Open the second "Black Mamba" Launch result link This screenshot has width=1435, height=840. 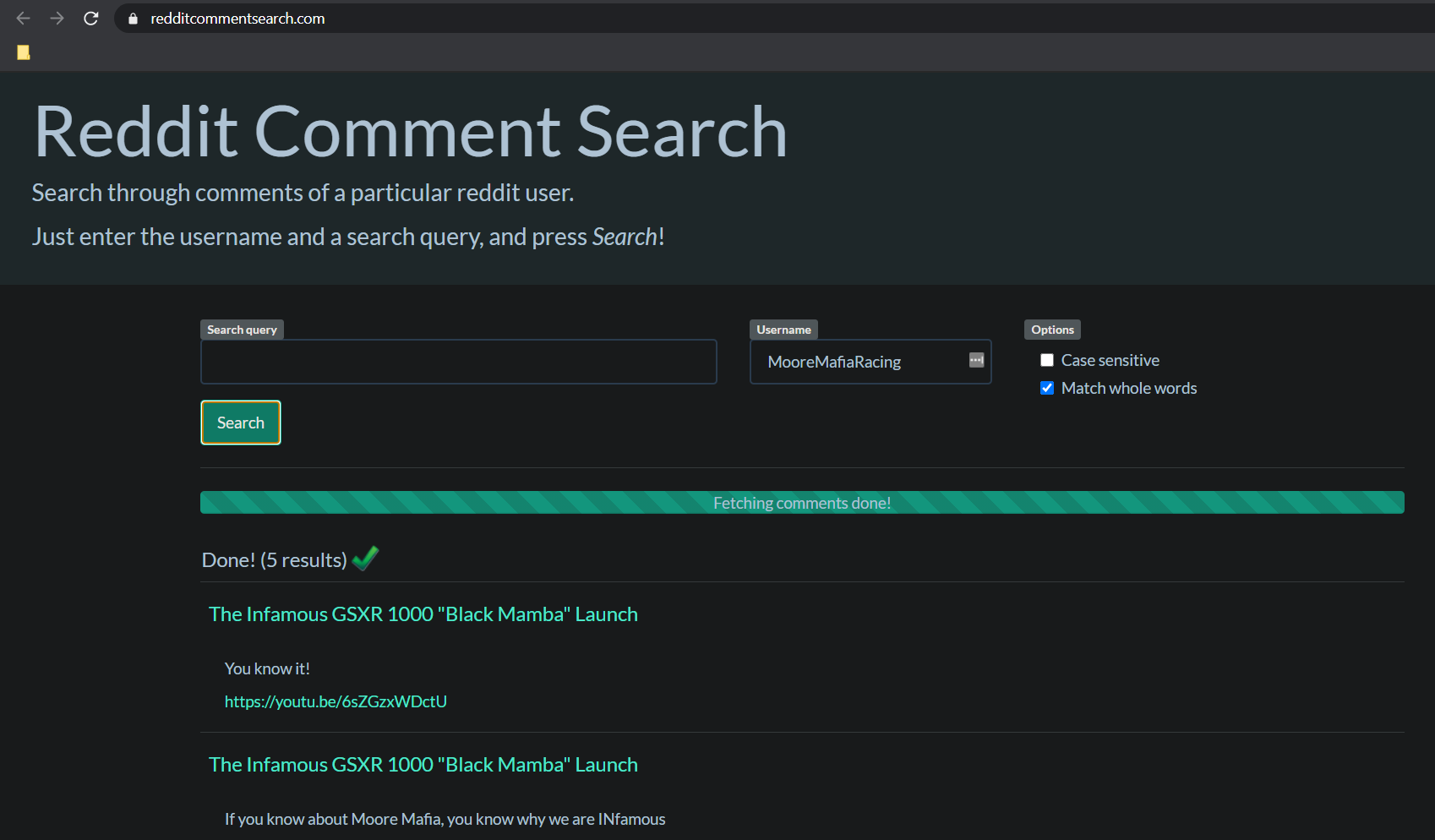[x=423, y=765]
